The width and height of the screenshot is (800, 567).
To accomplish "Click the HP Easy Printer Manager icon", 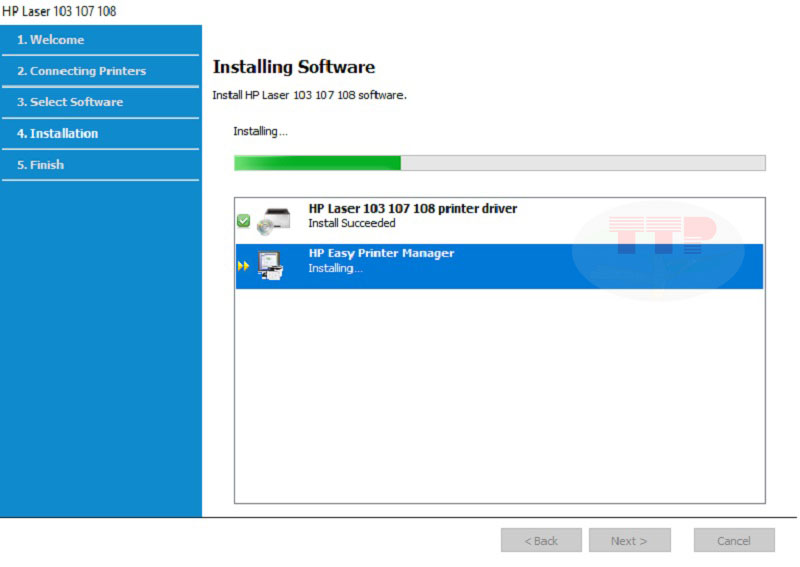I will point(271,266).
